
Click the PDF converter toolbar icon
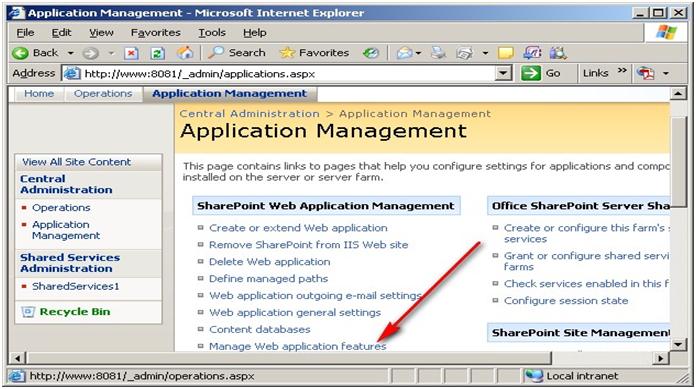645,73
